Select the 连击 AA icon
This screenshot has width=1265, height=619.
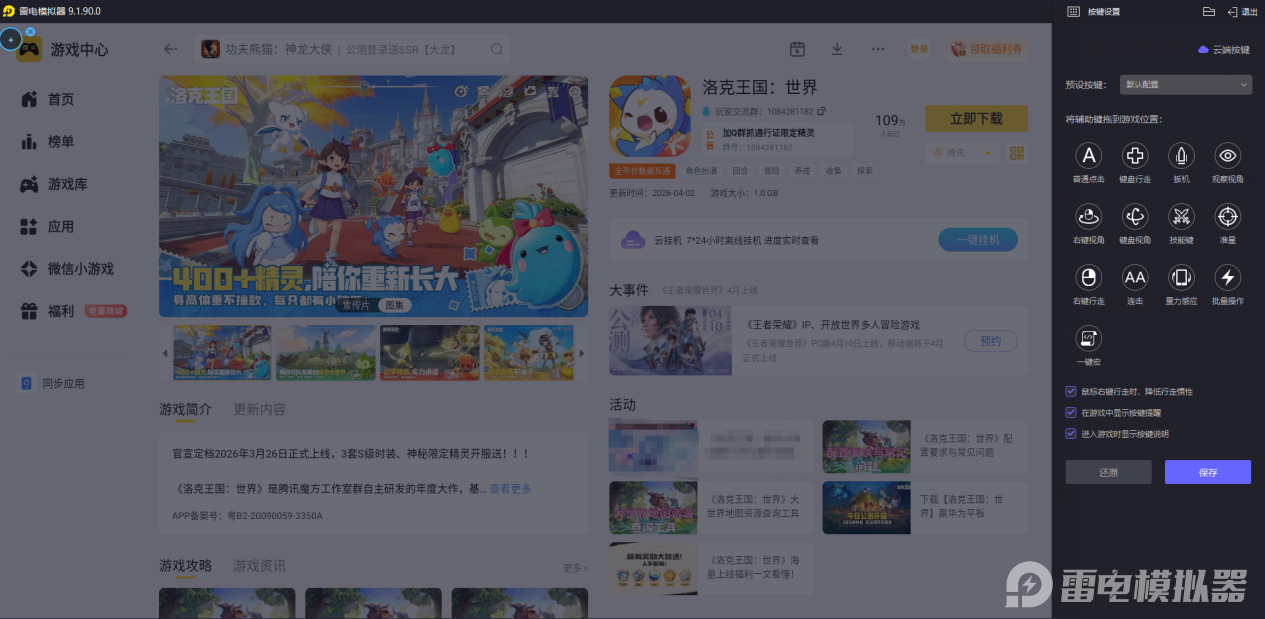(1135, 277)
